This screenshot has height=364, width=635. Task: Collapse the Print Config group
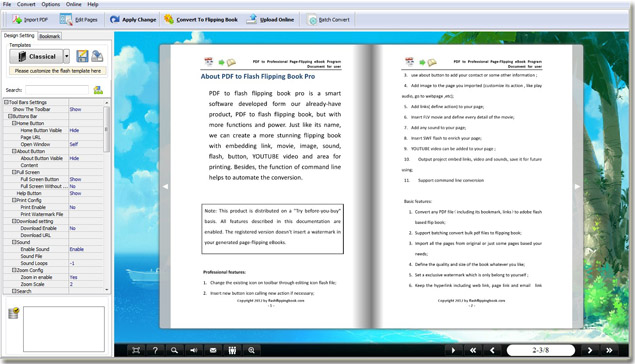coord(14,200)
